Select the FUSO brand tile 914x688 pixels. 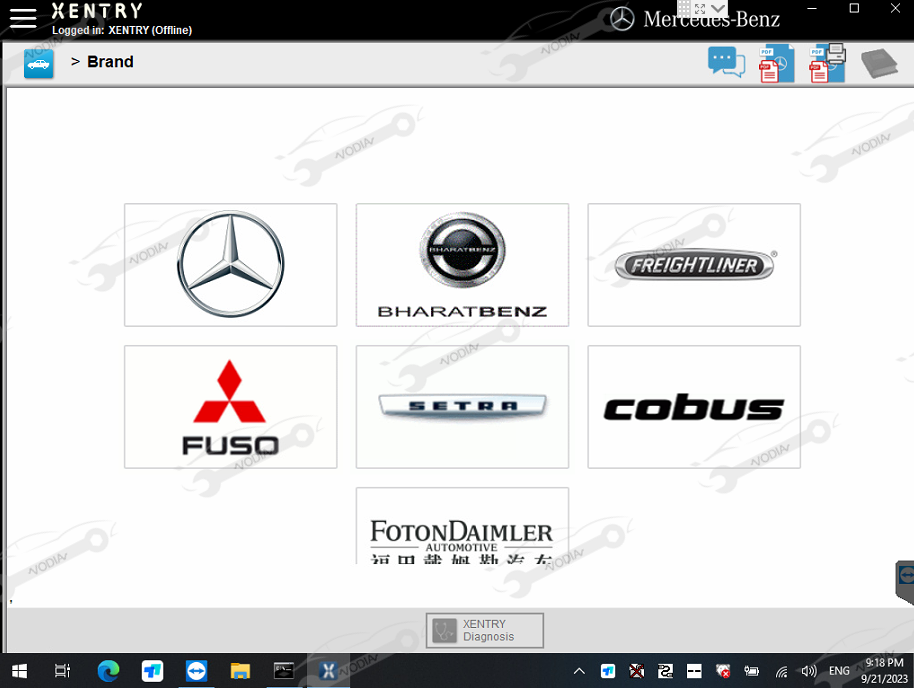(230, 407)
